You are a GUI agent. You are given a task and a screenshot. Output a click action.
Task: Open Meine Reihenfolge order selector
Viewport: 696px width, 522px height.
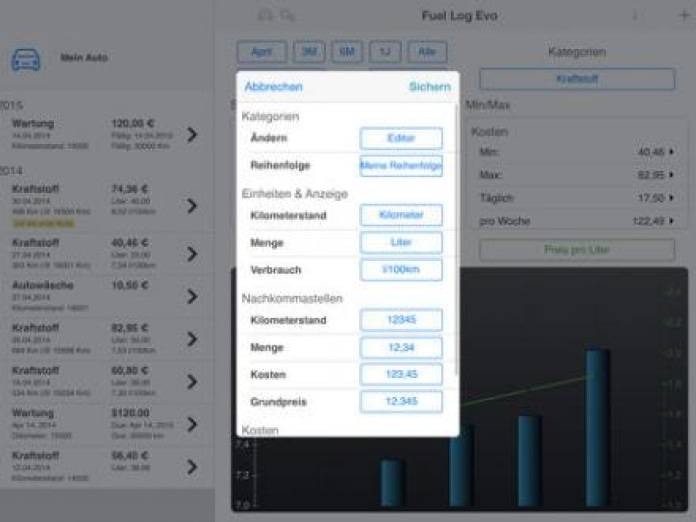pos(401,166)
